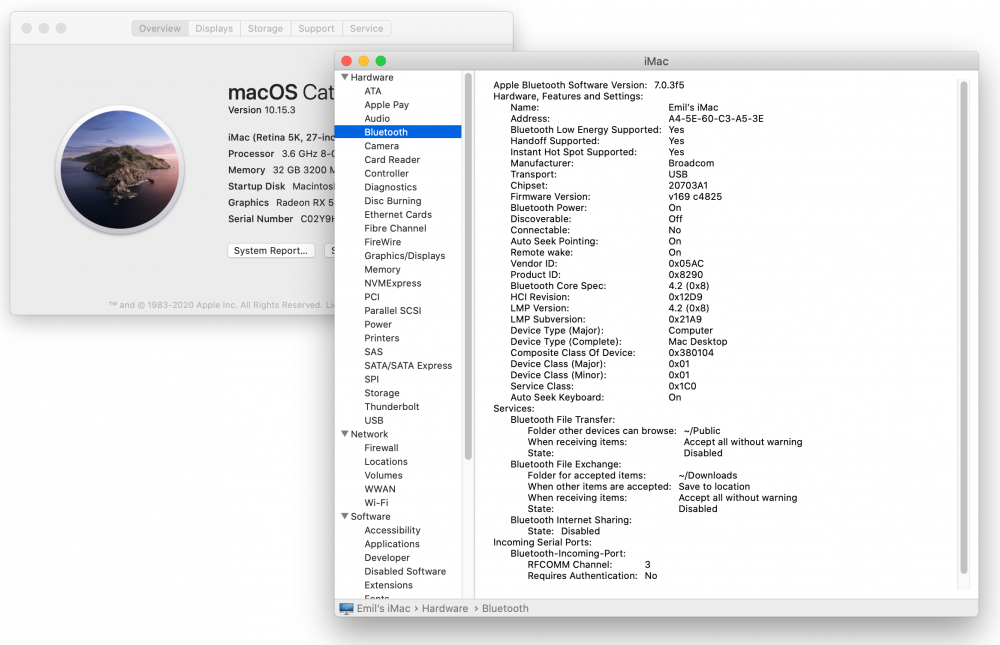1000x645 pixels.
Task: Select Ethernet Cards in the sidebar
Action: 398,214
